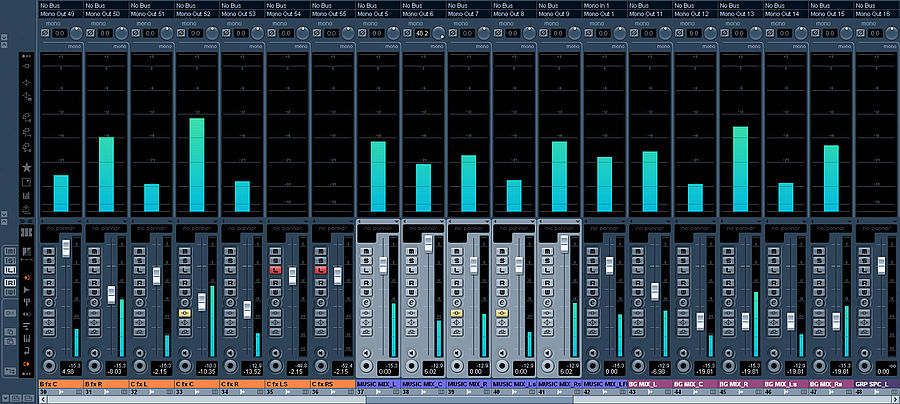
Task: Open view options arrow above MUSIC MIX_C fader
Action: (x=443, y=221)
